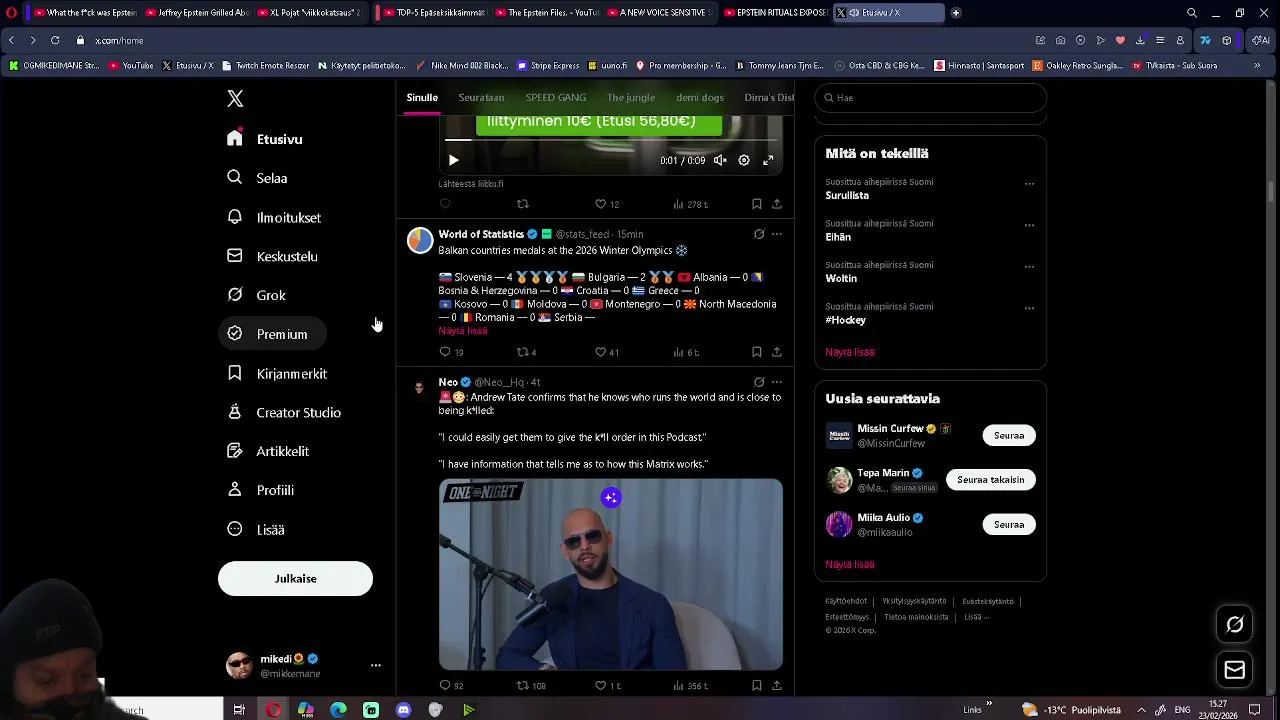Image resolution: width=1280 pixels, height=720 pixels.
Task: Bookmark World of Statistics post
Action: pyautogui.click(x=757, y=352)
